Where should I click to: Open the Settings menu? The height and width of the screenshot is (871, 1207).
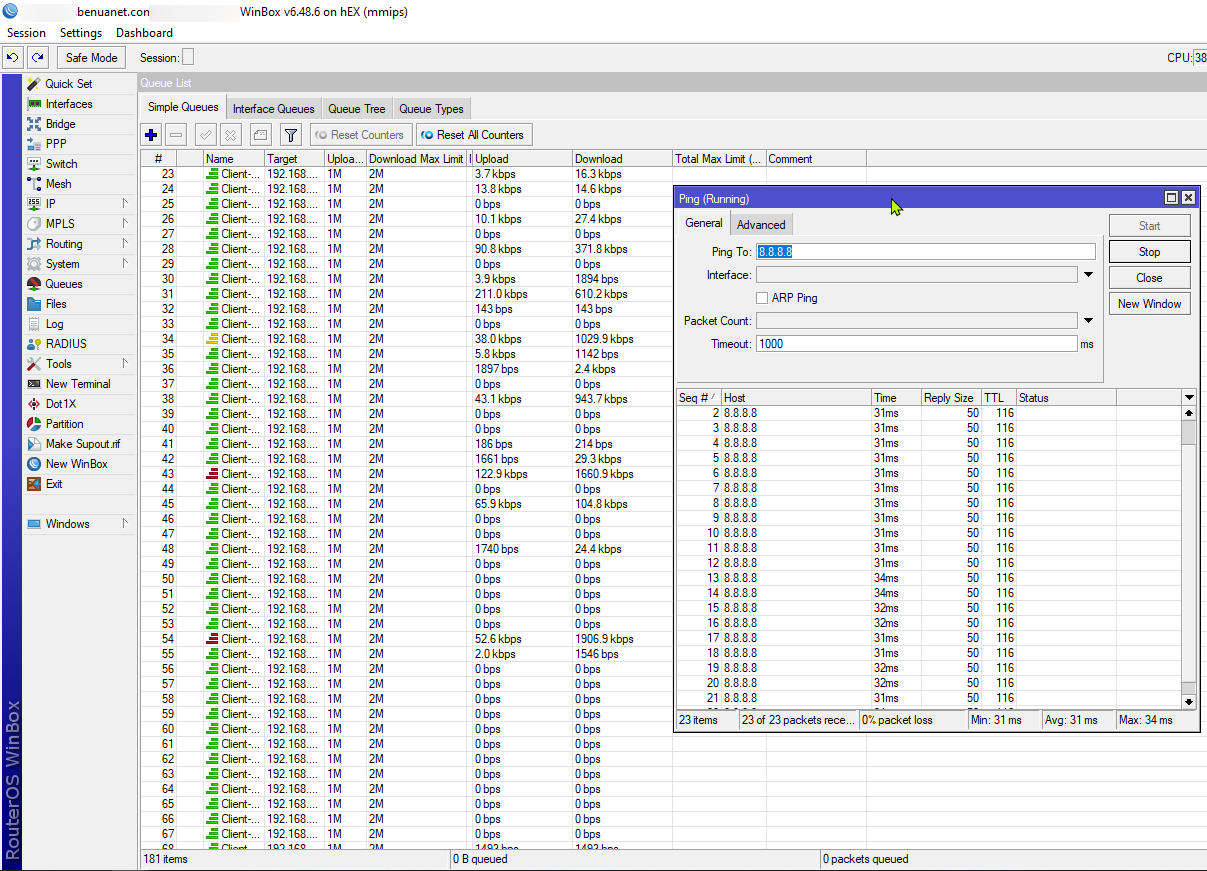[81, 32]
